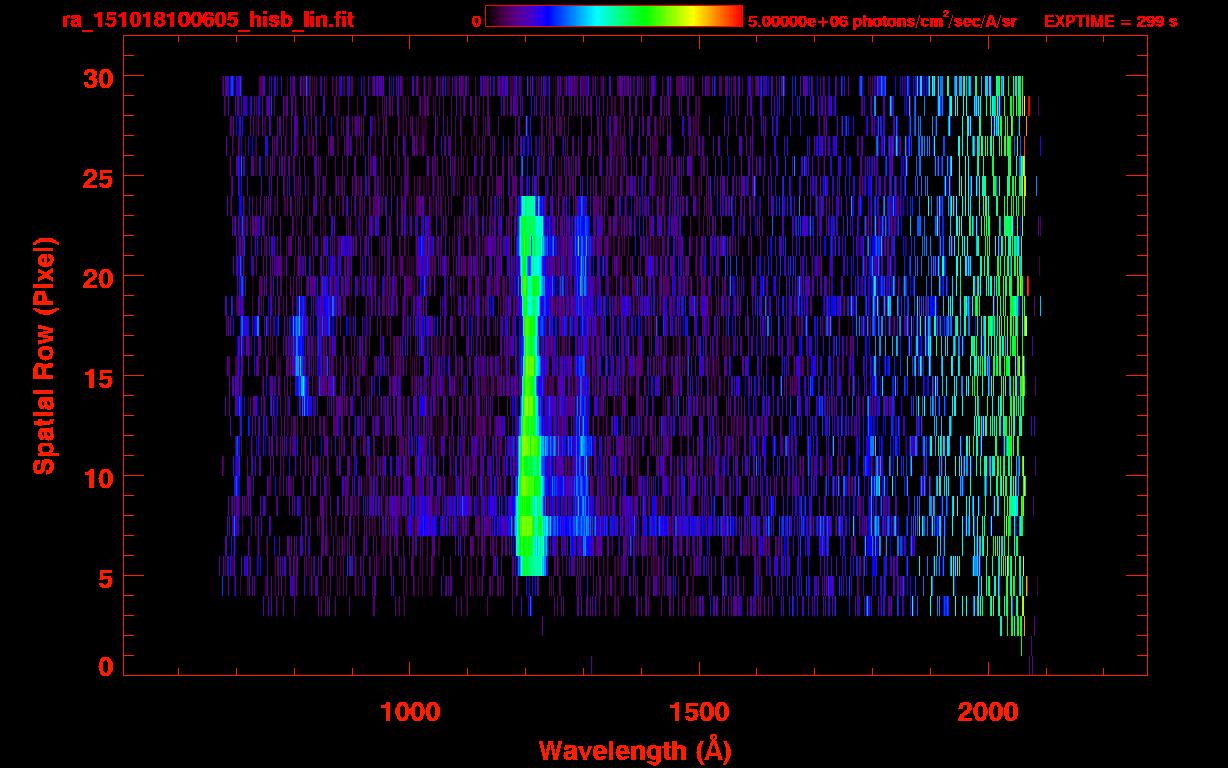Click the filename ra_151018100605_hisb_lin.fit title

pyautogui.click(x=207, y=20)
